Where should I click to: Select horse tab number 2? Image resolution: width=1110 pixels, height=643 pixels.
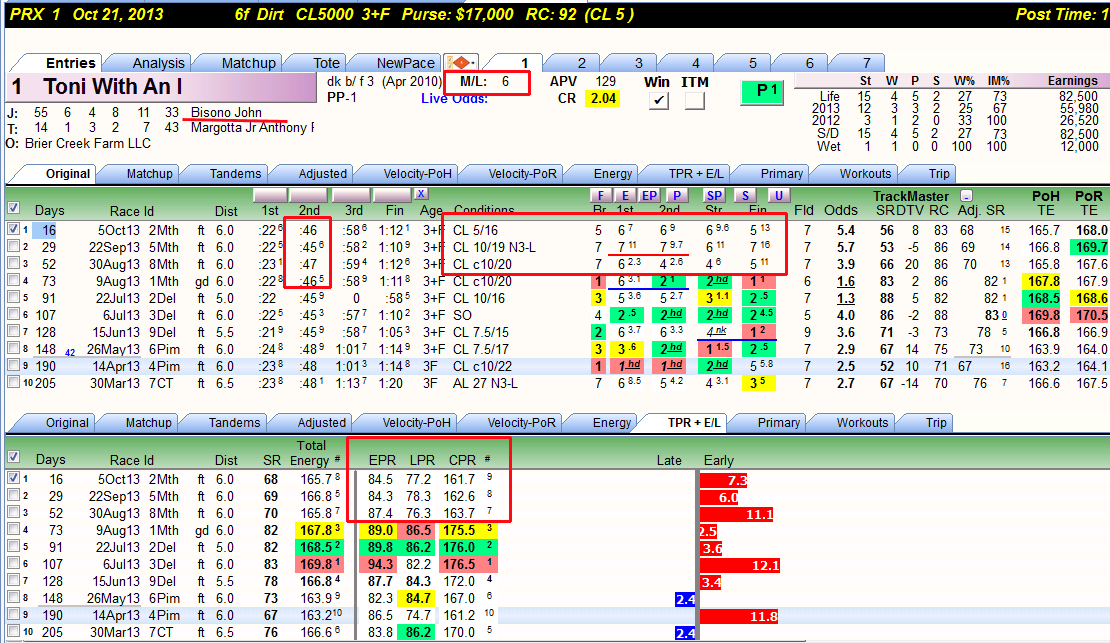tap(581, 63)
